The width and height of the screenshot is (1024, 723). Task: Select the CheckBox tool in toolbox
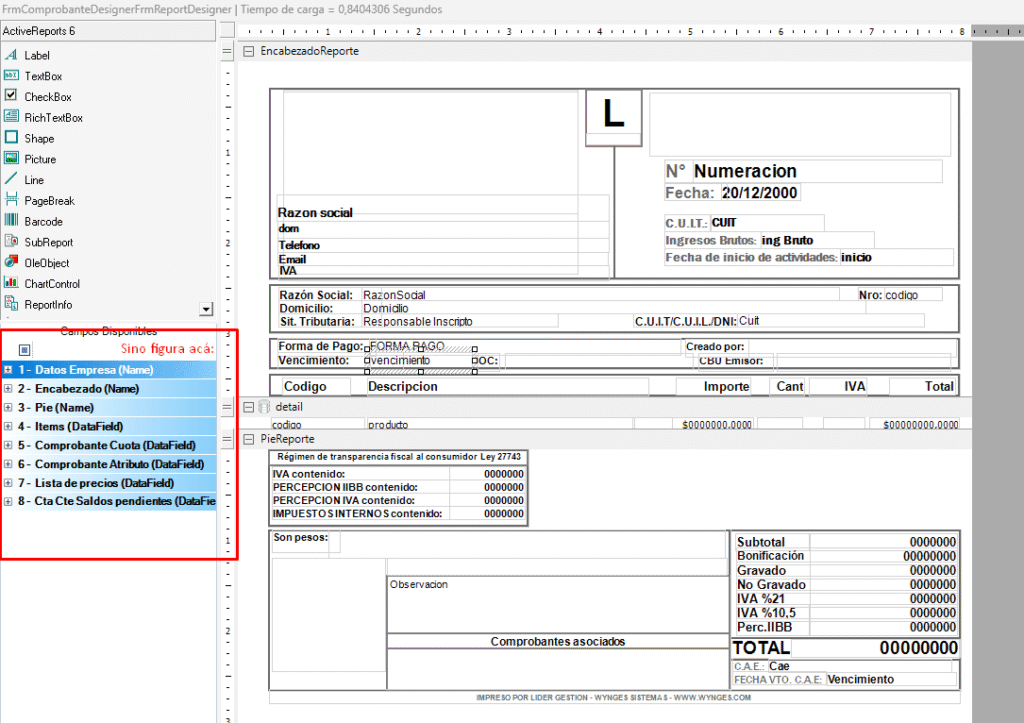pos(12,96)
